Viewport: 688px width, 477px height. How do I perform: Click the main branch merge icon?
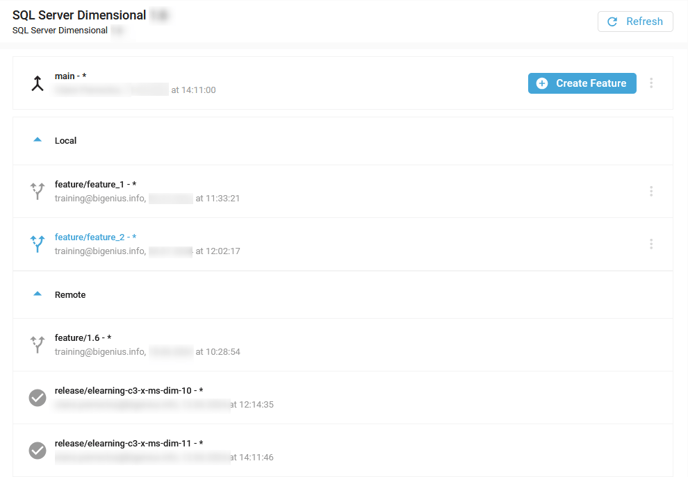tap(37, 83)
